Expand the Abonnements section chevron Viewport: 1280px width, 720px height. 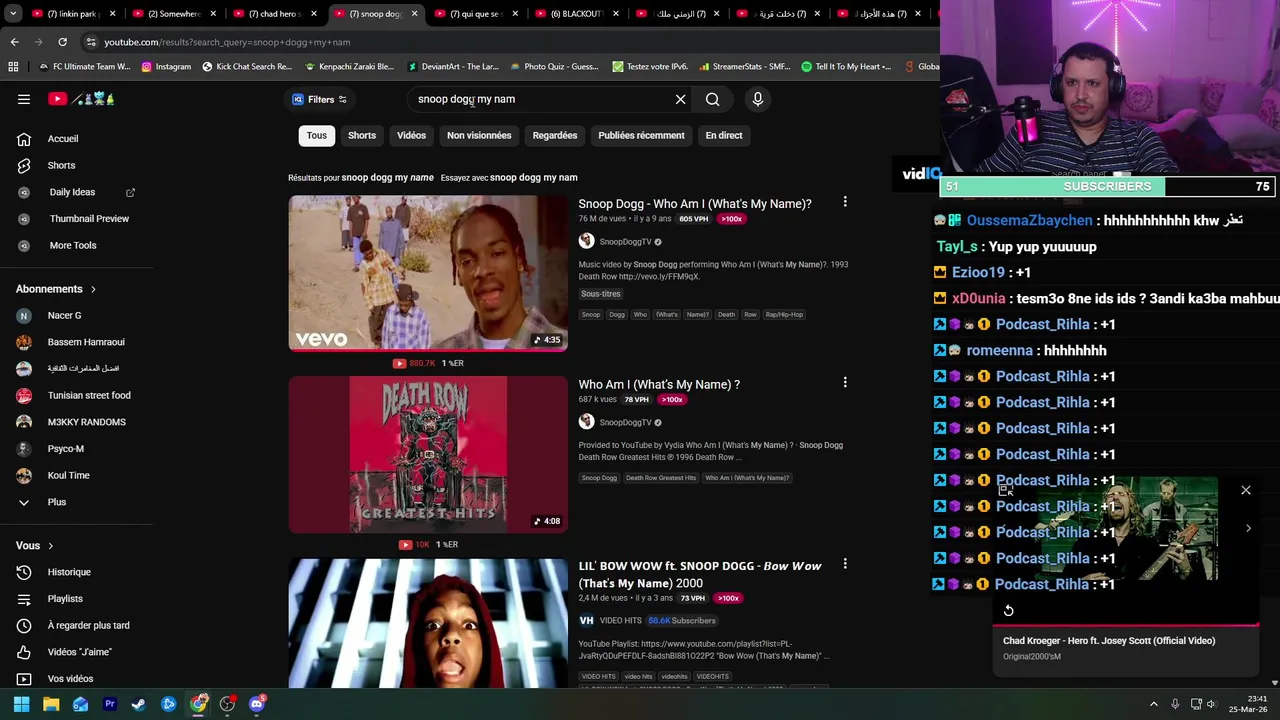click(x=93, y=289)
